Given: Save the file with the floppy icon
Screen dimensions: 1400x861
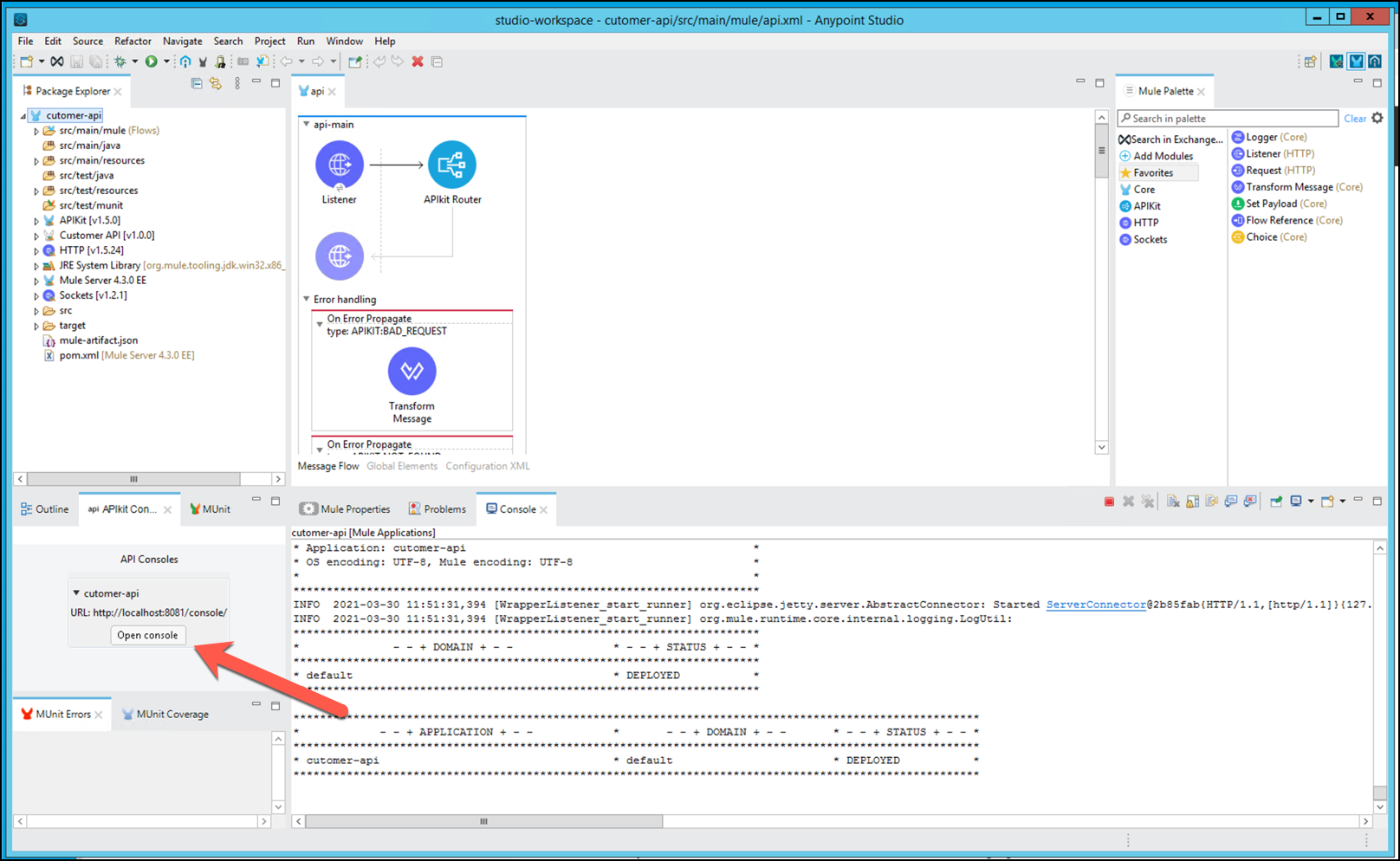Looking at the screenshot, I should [x=76, y=61].
